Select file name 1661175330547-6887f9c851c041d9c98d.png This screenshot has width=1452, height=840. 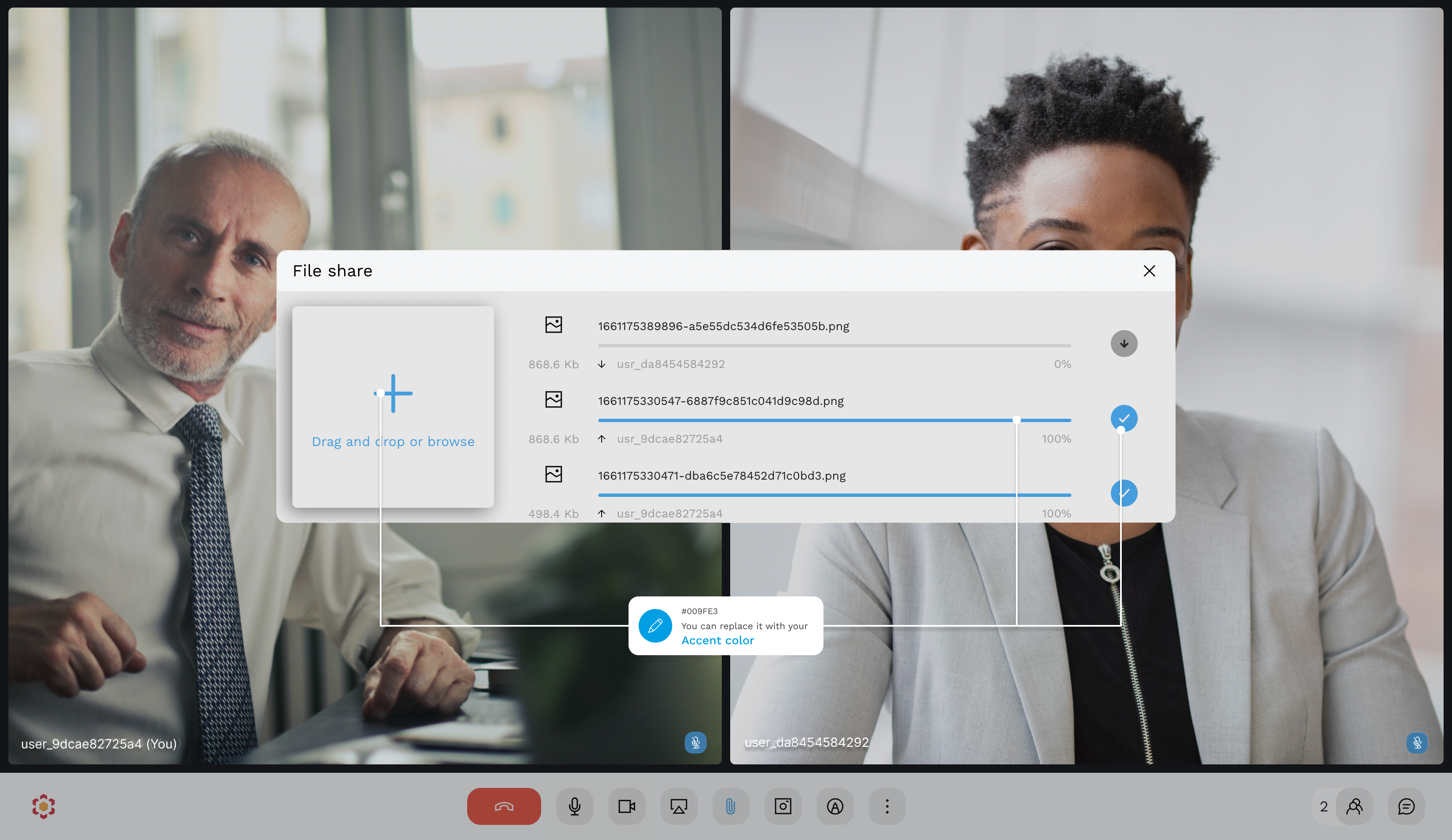[721, 401]
